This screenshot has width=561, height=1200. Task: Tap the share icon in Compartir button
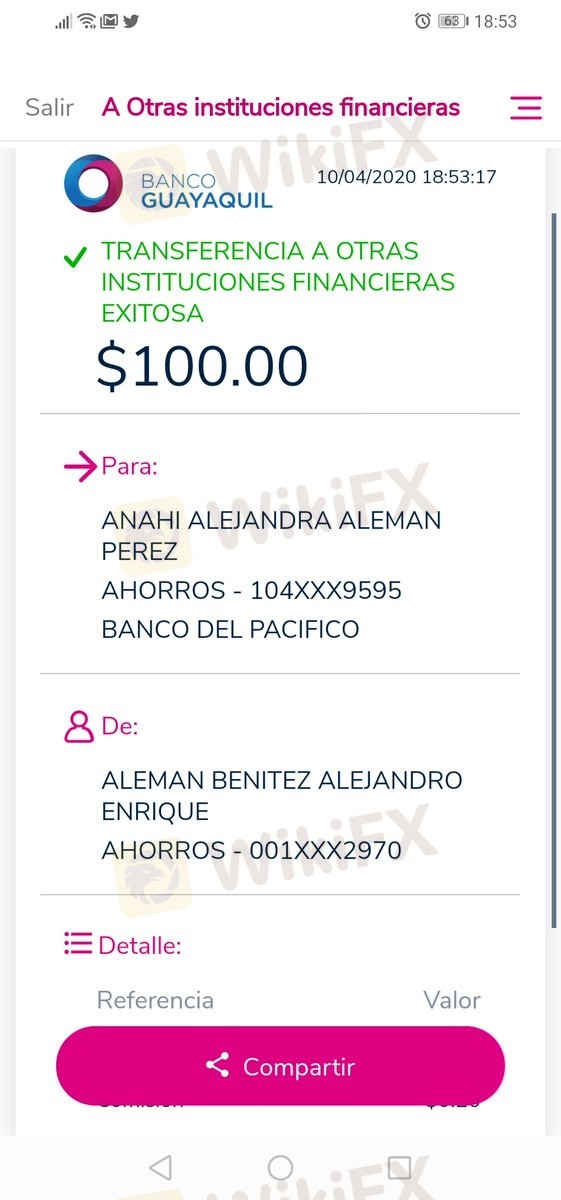(217, 1065)
